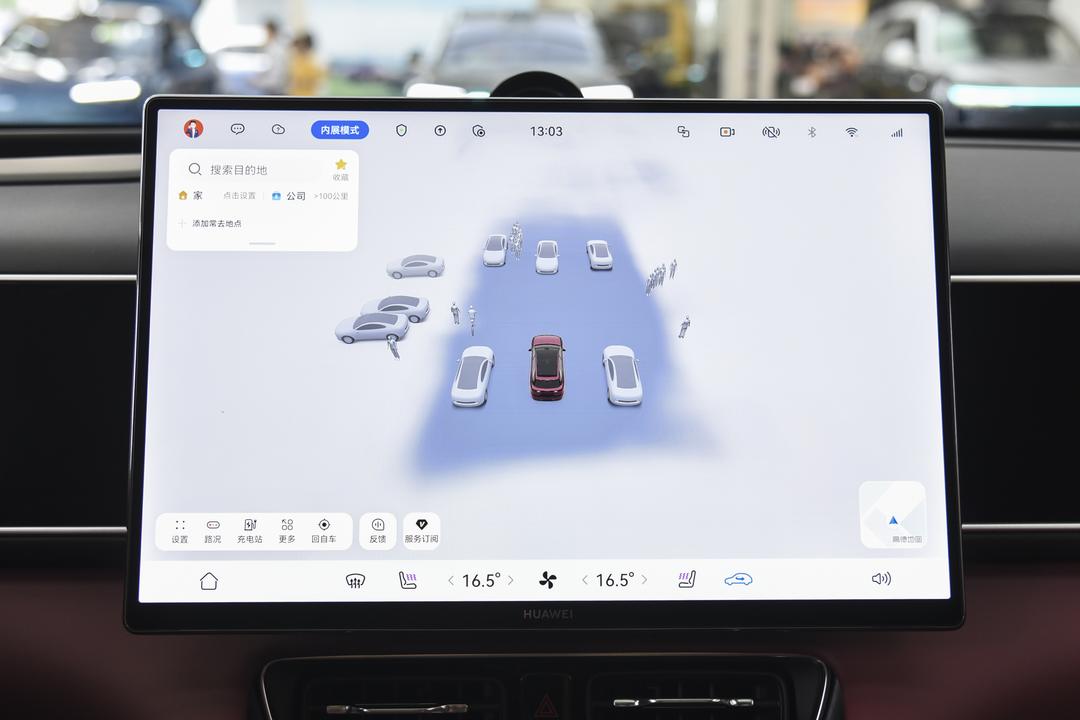Toggle the windshield defrost icon

point(355,581)
